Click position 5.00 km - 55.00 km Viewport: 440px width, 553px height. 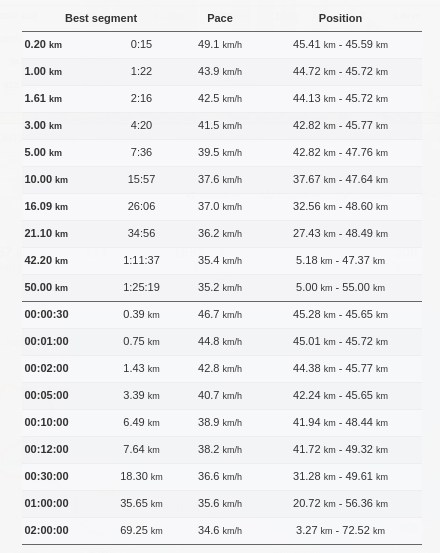pos(340,287)
